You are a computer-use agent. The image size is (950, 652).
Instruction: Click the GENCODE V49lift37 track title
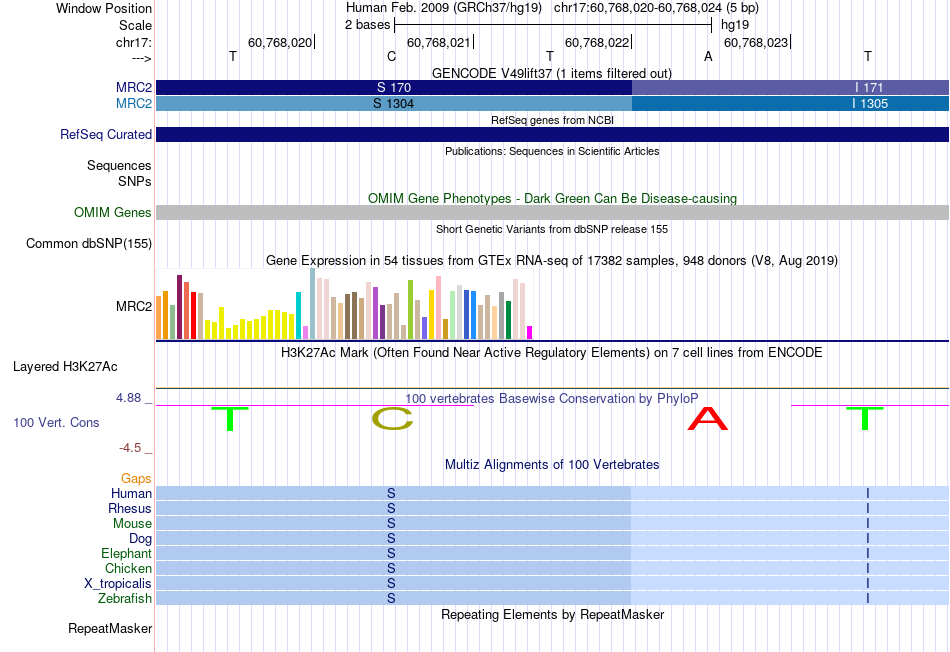click(x=552, y=73)
